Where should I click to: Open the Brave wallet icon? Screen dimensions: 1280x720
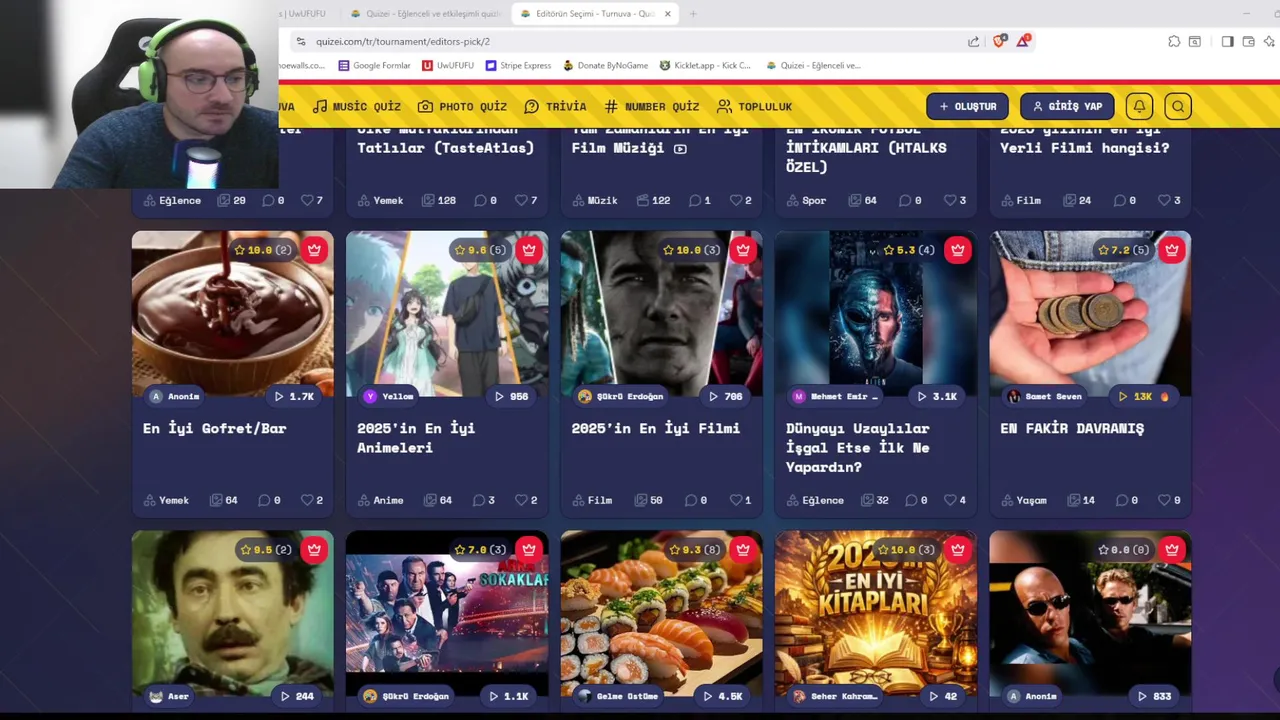pyautogui.click(x=1248, y=41)
